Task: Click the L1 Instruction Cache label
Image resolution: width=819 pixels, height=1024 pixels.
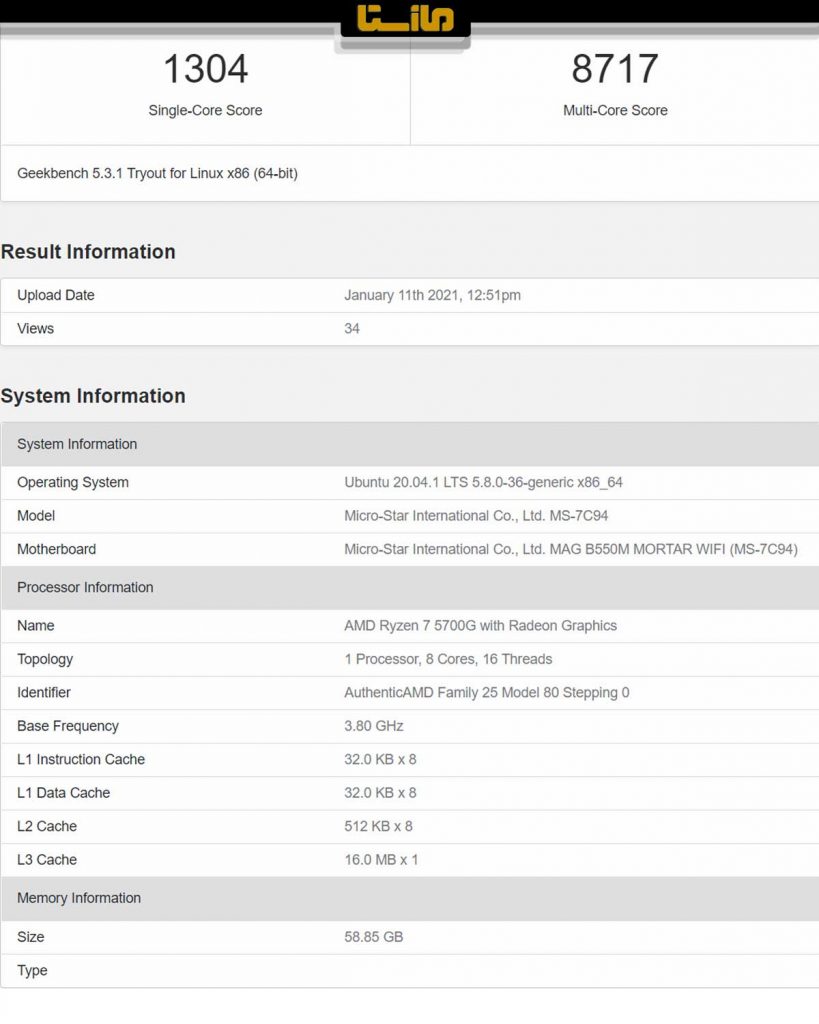Action: coord(81,760)
